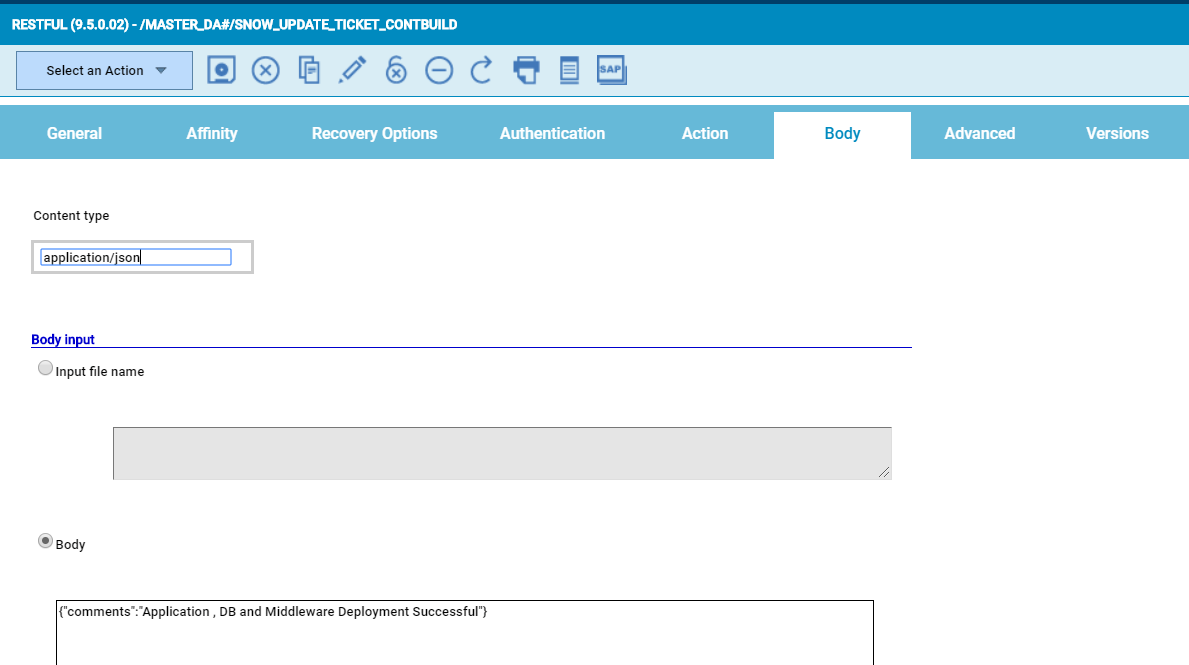1189x665 pixels.
Task: Click the unlock icon with X
Action: pos(396,70)
